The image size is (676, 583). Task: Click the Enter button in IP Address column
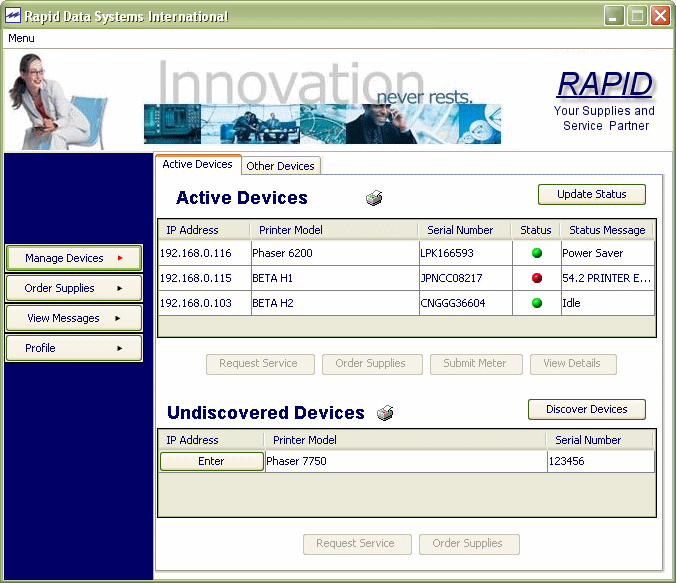pyautogui.click(x=211, y=461)
